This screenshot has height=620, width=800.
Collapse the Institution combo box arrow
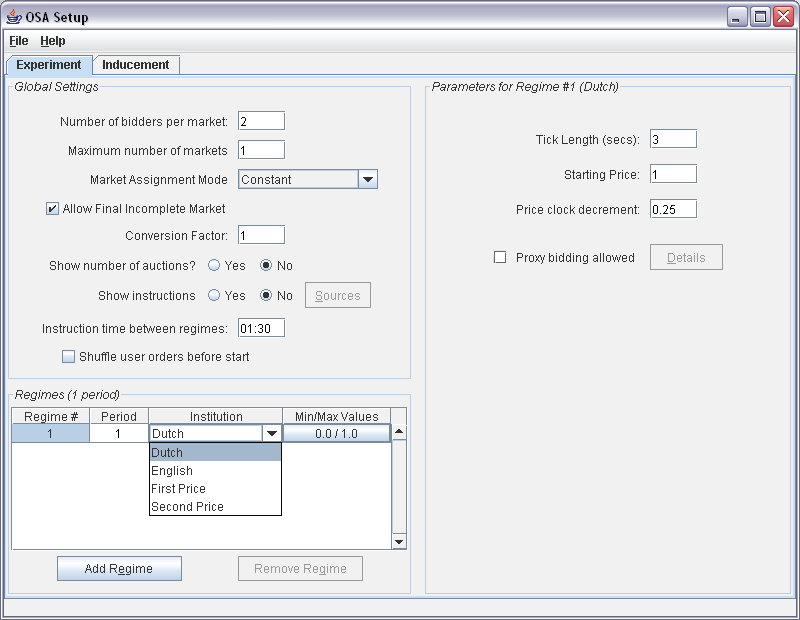pos(272,434)
